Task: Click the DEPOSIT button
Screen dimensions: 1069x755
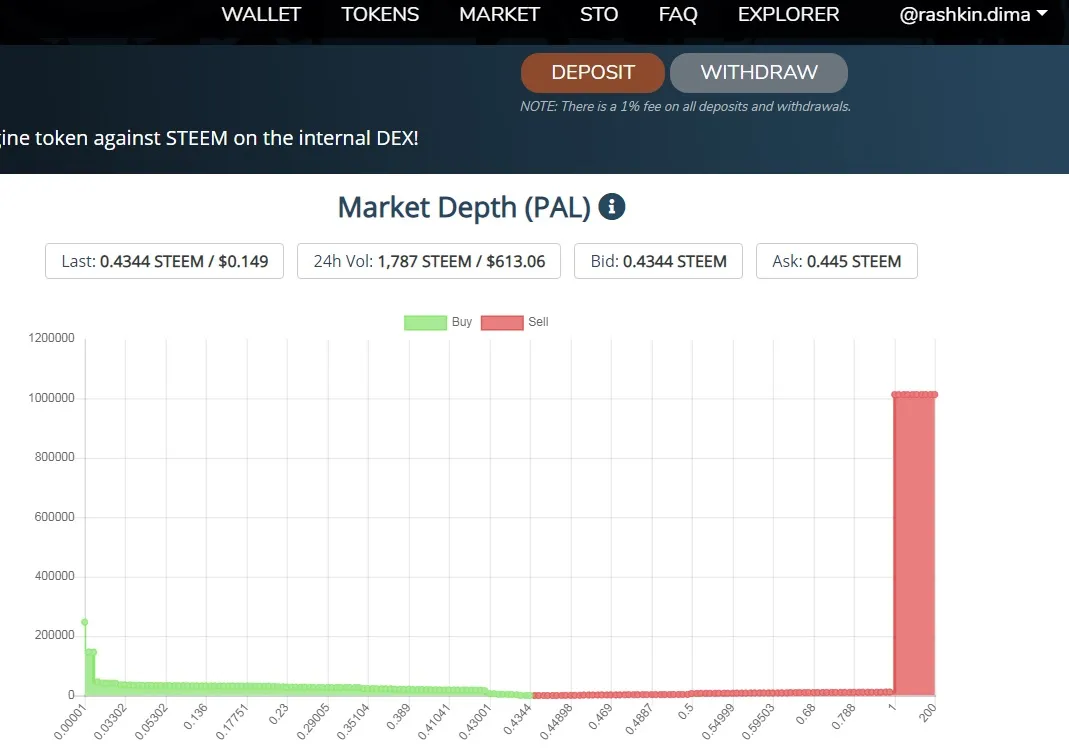Action: point(592,72)
